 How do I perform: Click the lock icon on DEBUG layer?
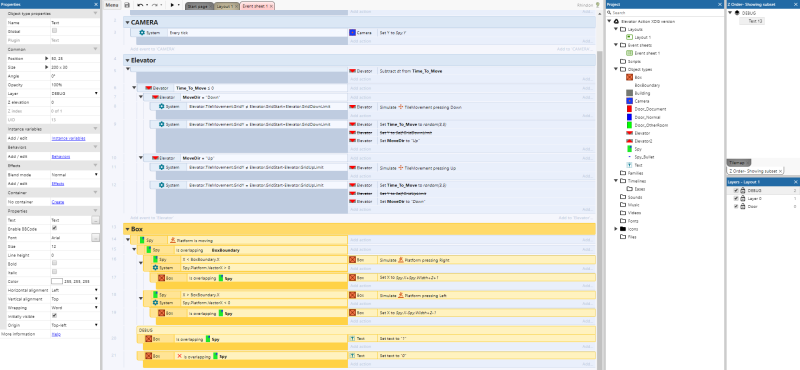click(x=743, y=190)
